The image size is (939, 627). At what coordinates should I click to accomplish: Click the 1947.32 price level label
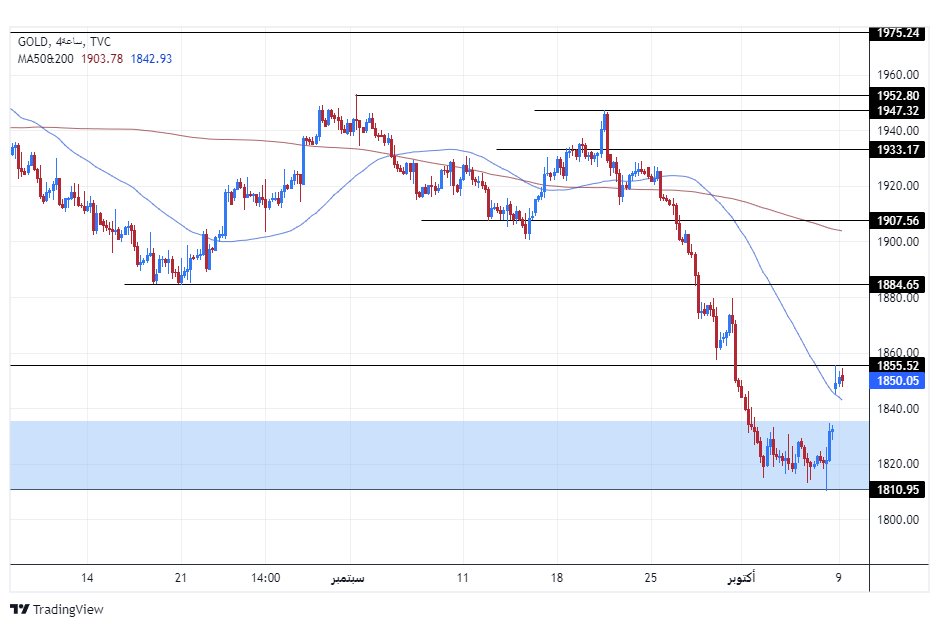coord(898,111)
